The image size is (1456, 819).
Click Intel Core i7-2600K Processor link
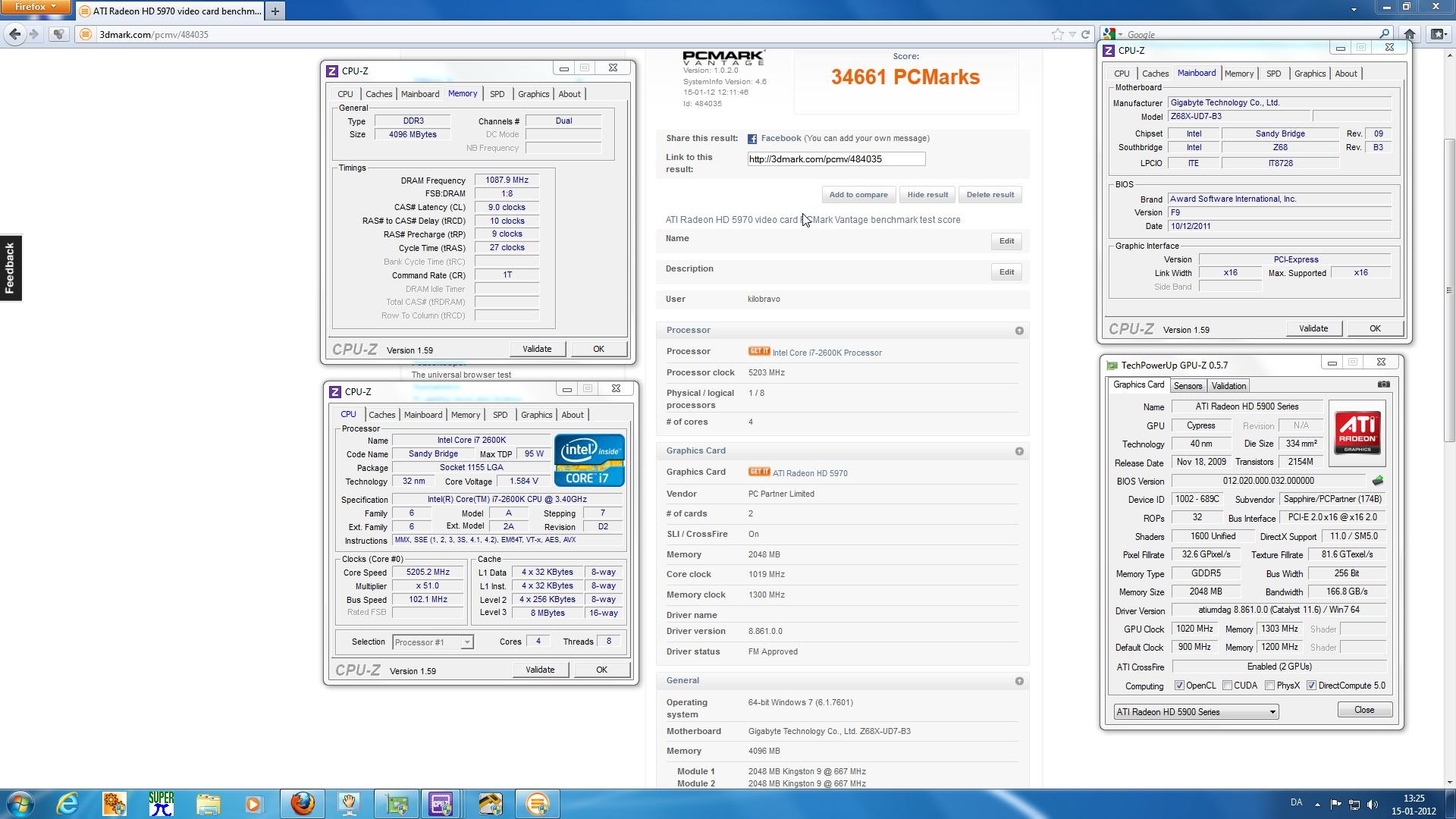[x=827, y=353]
